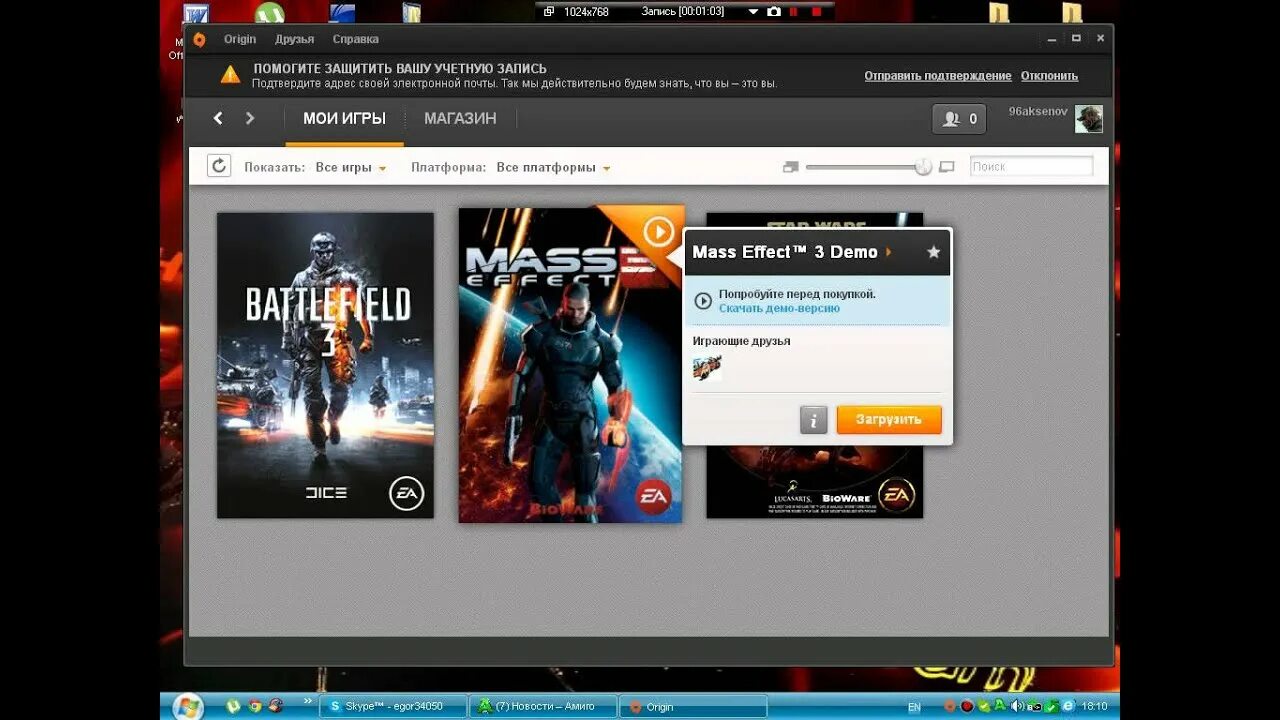
Task: Switch to the МОИ ИГРЫ tab
Action: [x=344, y=118]
